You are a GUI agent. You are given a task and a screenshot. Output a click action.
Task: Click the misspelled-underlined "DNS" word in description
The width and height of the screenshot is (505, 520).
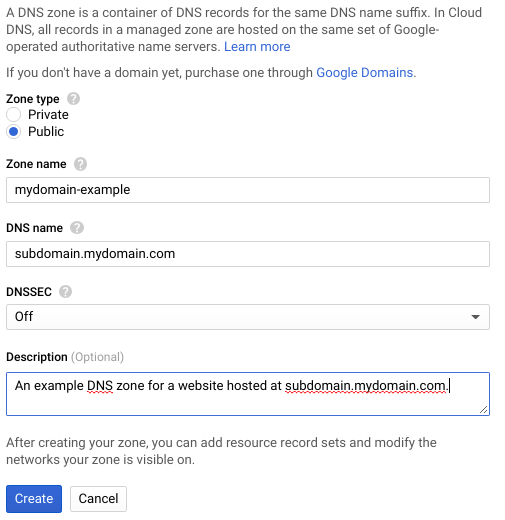coord(100,386)
